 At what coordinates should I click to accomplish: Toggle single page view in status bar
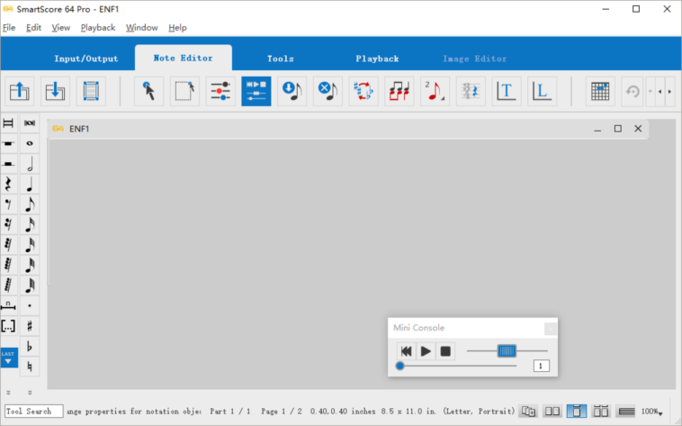coord(577,411)
